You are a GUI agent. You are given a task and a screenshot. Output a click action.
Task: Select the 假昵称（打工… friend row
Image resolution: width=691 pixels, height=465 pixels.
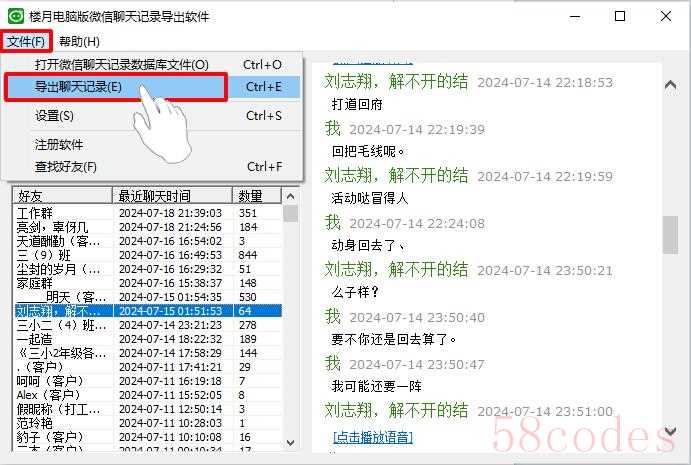pos(148,409)
